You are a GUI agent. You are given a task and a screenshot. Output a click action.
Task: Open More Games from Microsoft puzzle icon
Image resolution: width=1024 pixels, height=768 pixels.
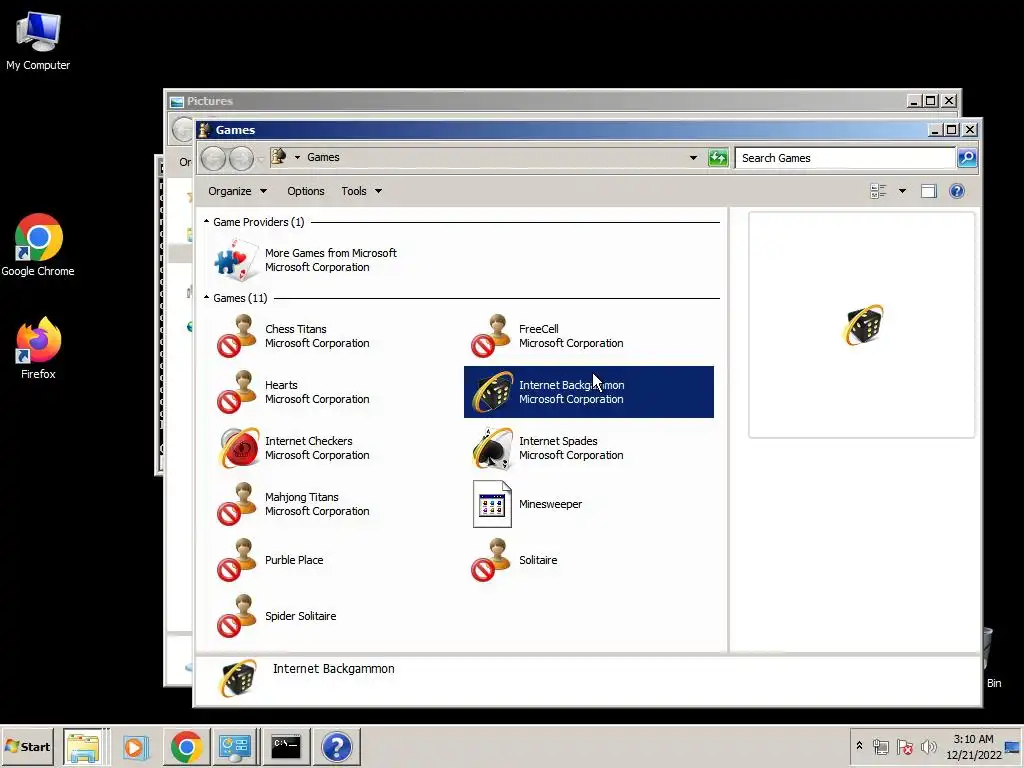click(235, 260)
